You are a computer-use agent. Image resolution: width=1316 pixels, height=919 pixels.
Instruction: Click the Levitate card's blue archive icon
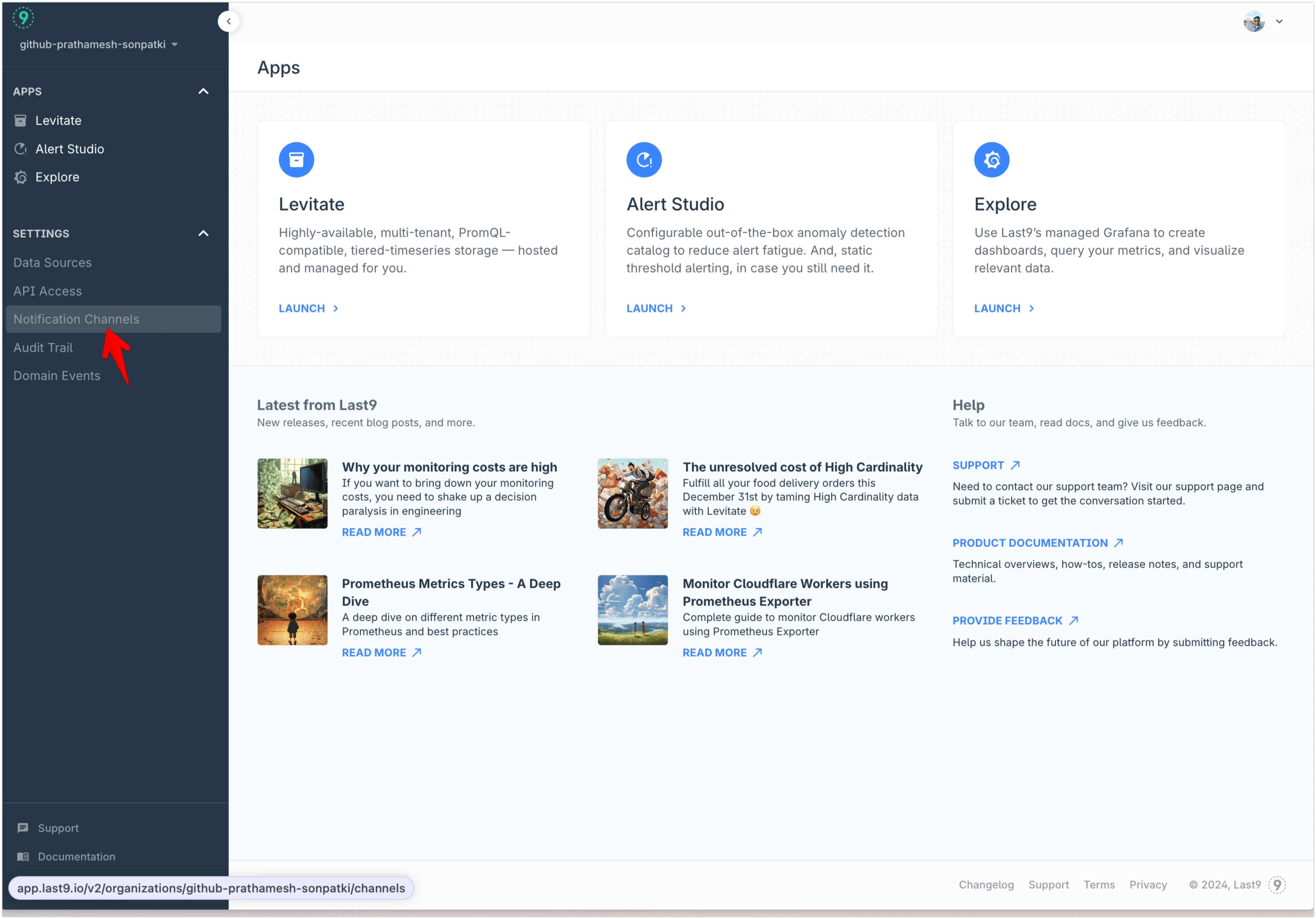click(296, 159)
